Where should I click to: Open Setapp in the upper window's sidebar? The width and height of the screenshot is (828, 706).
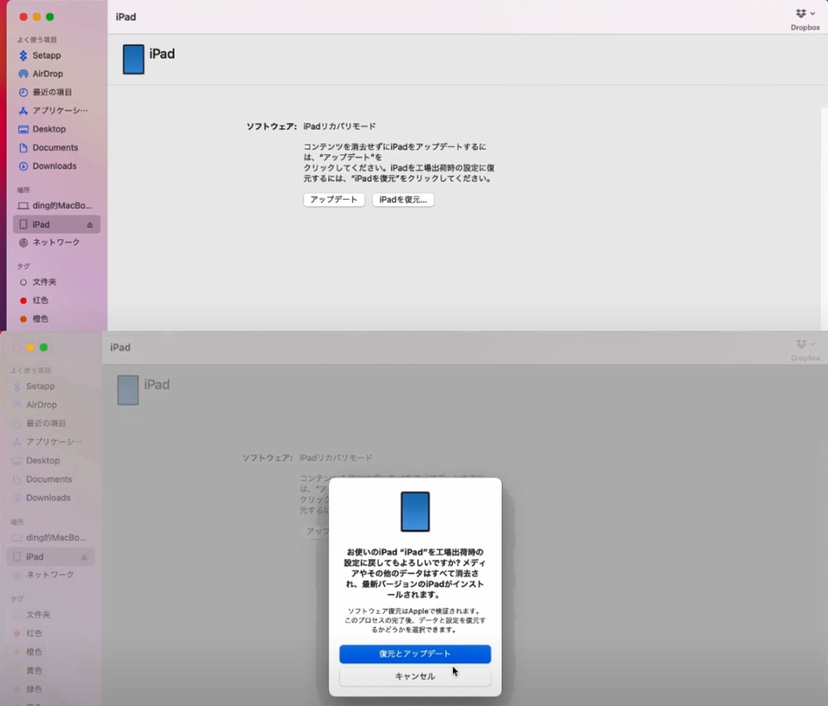click(40, 55)
